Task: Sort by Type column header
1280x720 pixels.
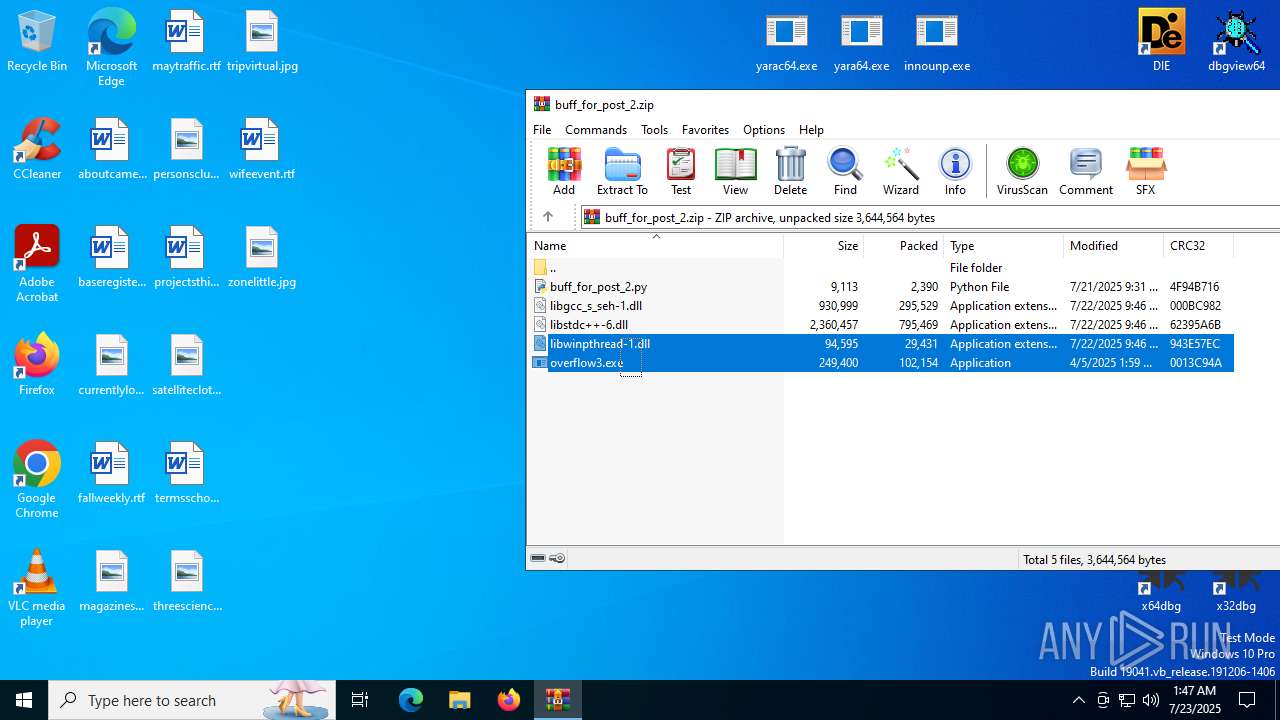Action: (x=1004, y=246)
